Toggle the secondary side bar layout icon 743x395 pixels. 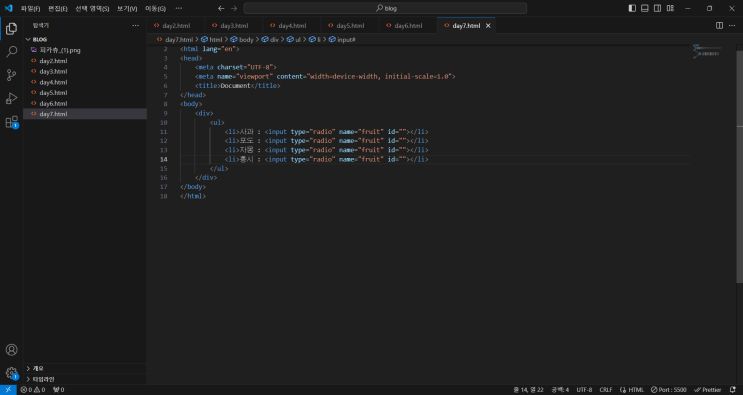(x=658, y=9)
